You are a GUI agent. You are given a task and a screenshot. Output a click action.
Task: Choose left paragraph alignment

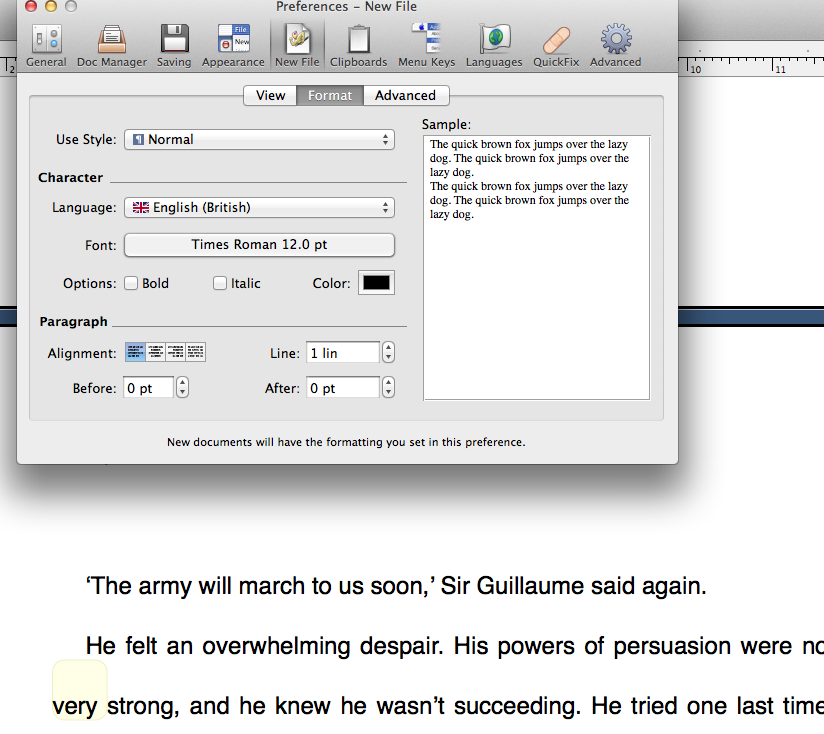pos(134,352)
